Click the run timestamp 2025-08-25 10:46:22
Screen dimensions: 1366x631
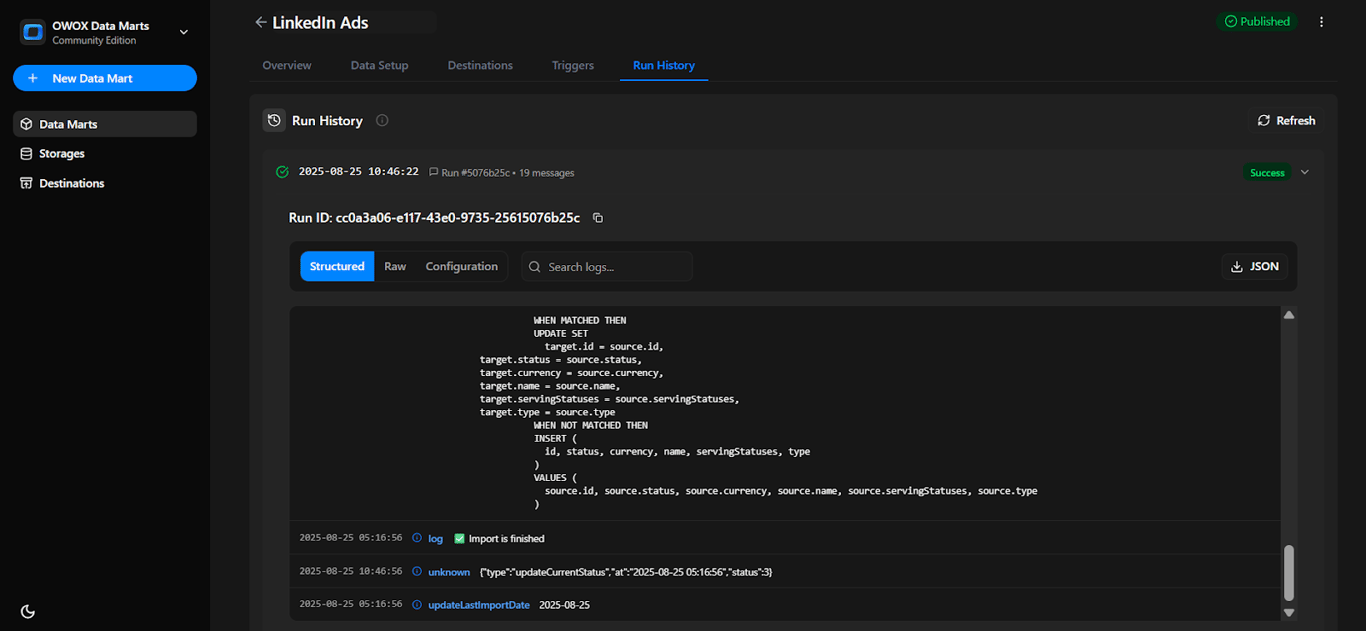(x=358, y=172)
